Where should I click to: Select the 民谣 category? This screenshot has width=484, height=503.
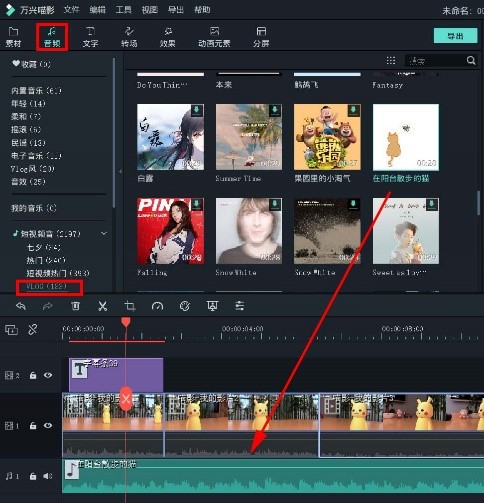click(x=28, y=143)
